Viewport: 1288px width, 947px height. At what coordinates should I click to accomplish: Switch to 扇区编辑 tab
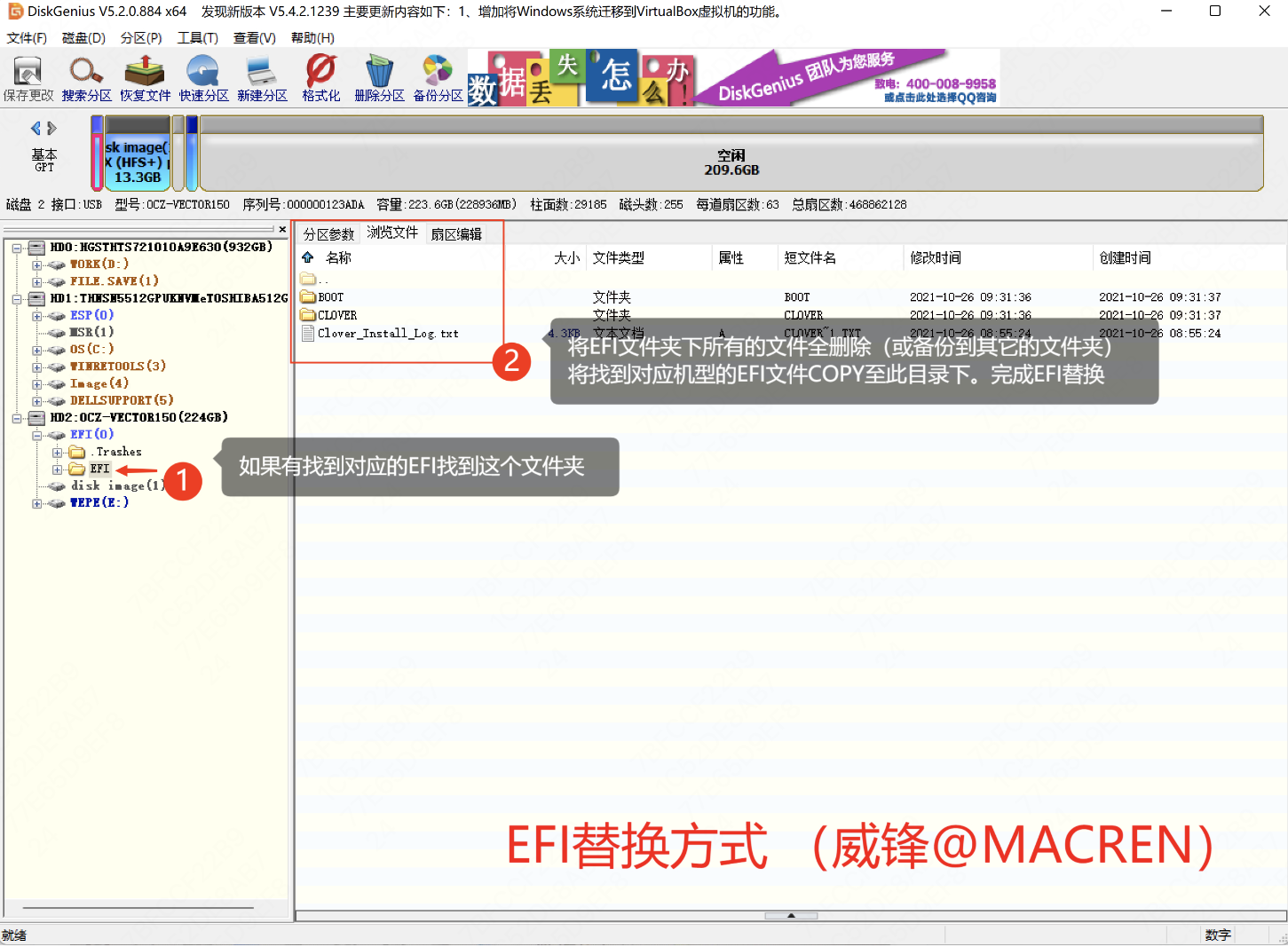point(456,233)
